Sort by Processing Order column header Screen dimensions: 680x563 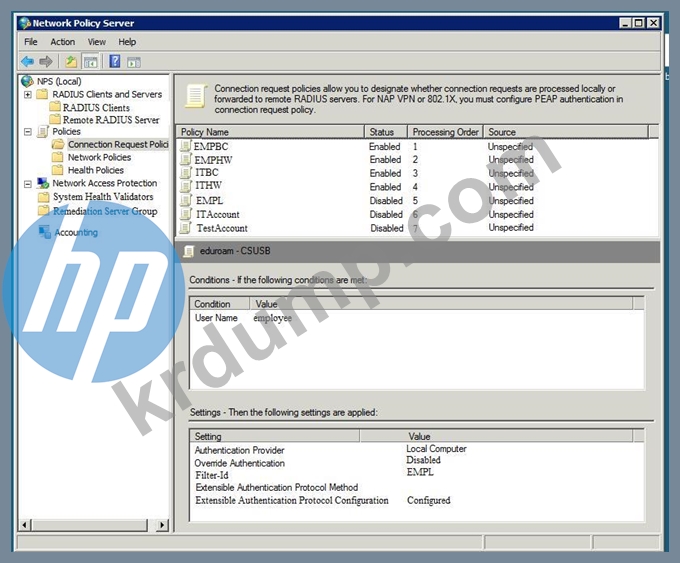point(445,132)
